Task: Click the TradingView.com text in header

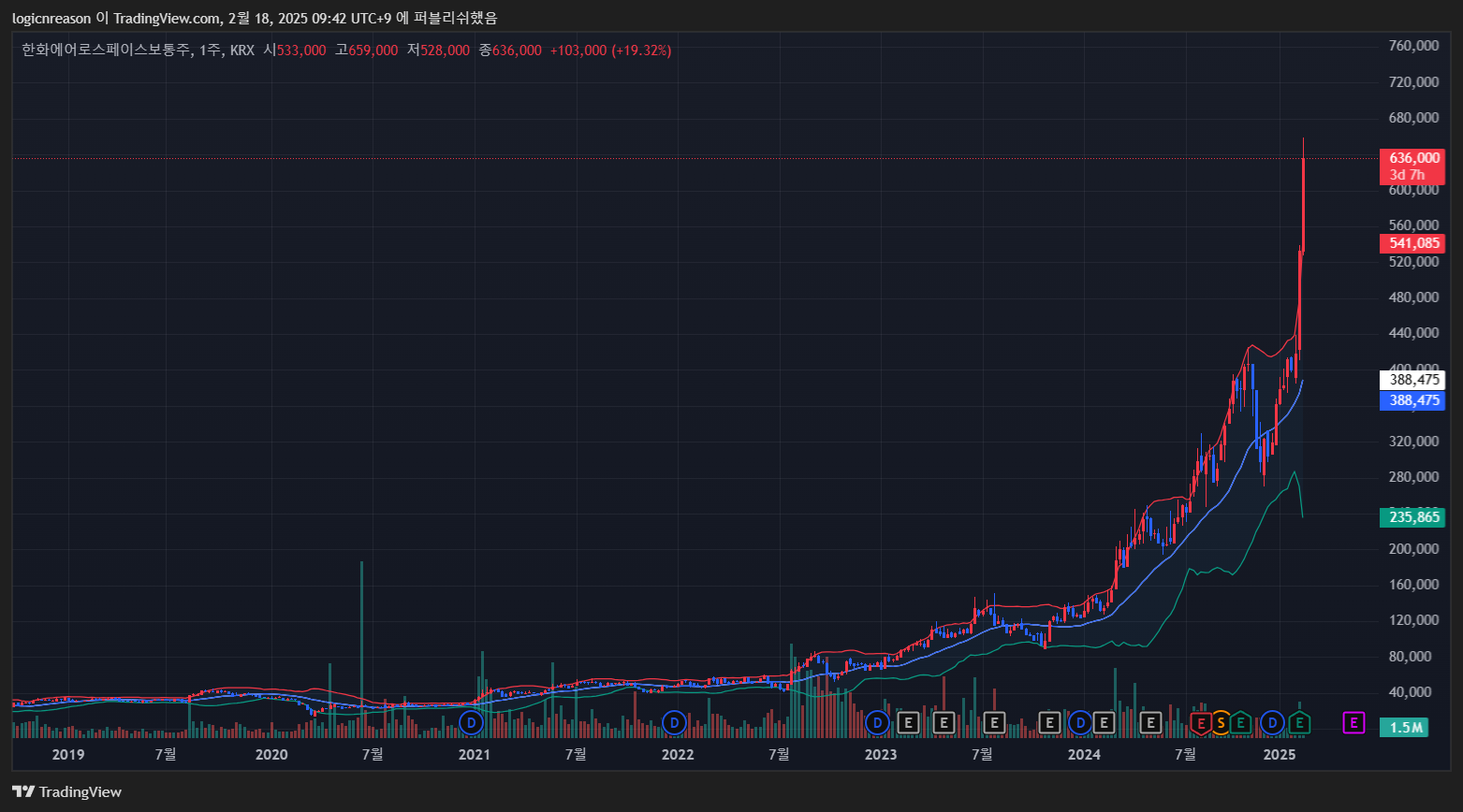Action: (167, 18)
